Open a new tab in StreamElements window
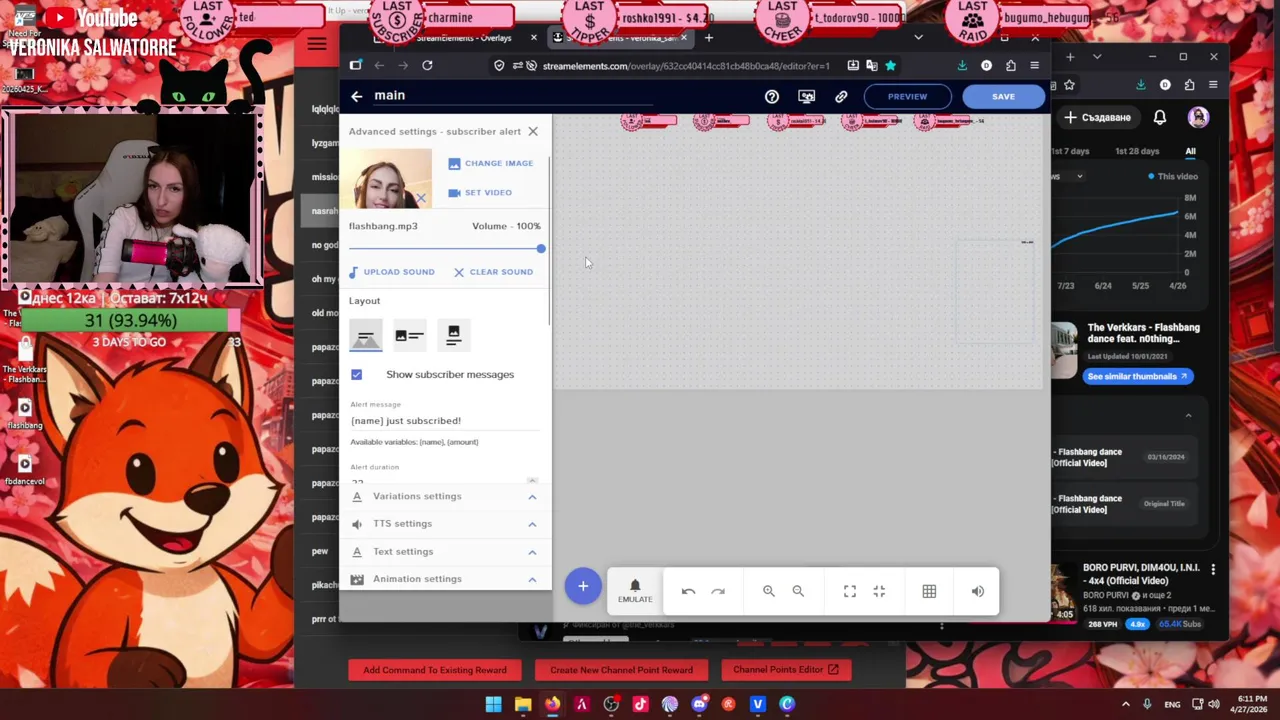The image size is (1280, 720). point(708,38)
